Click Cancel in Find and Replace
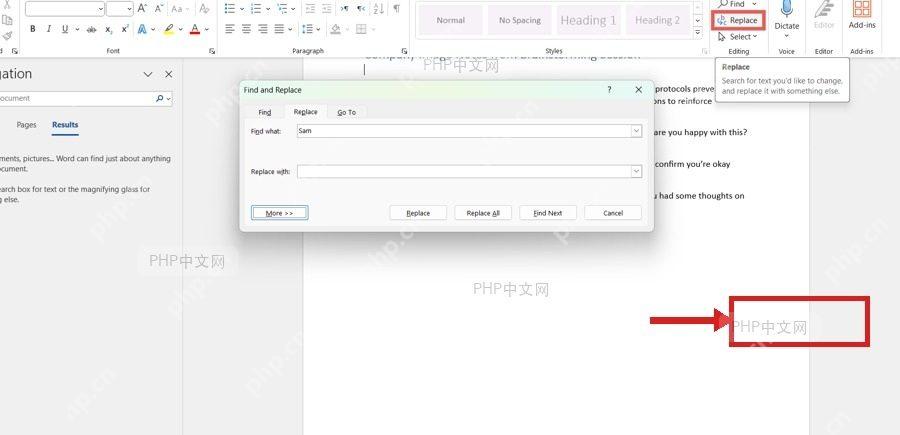 pos(613,213)
